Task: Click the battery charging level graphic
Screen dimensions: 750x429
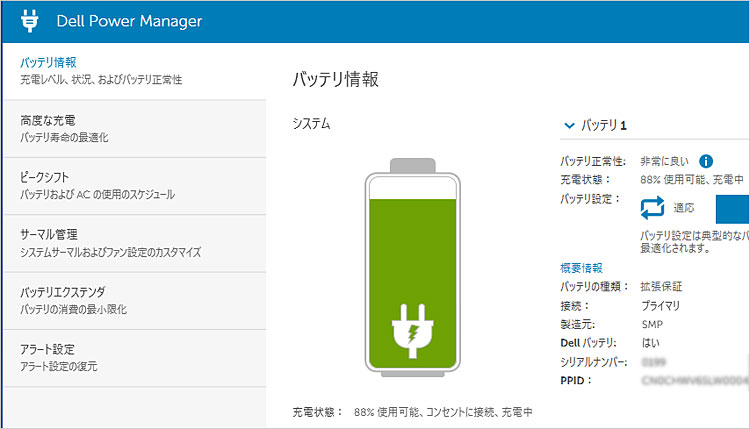Action: point(412,267)
